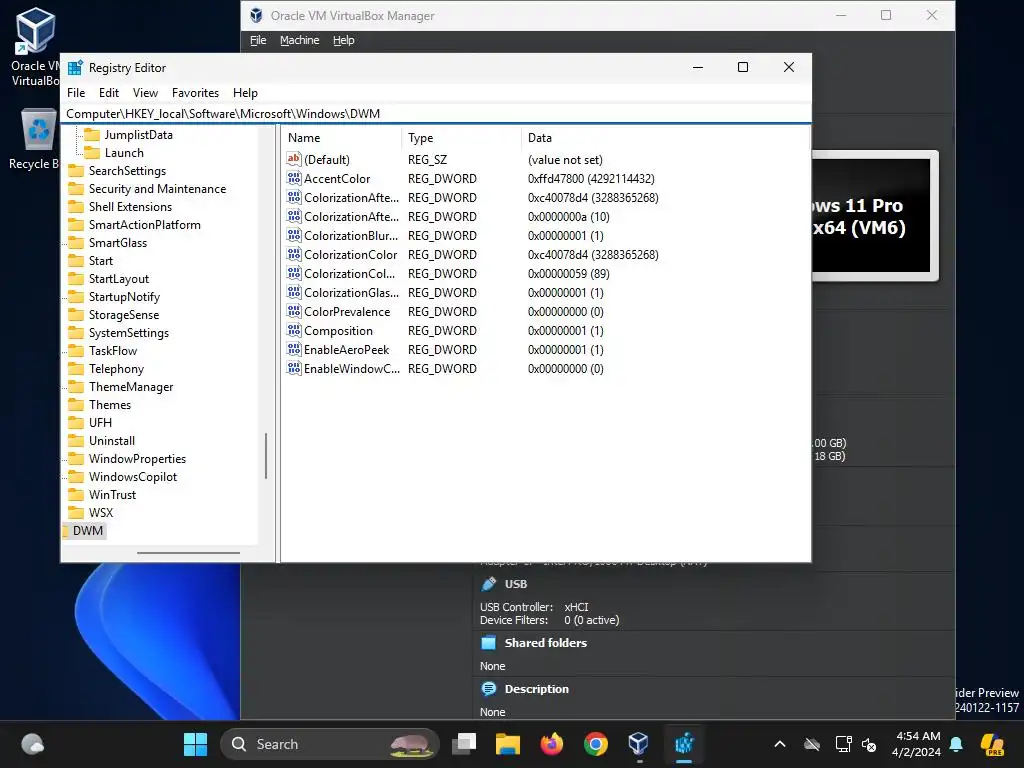Show hidden system tray icons
This screenshot has height=768, width=1024.
[780, 744]
